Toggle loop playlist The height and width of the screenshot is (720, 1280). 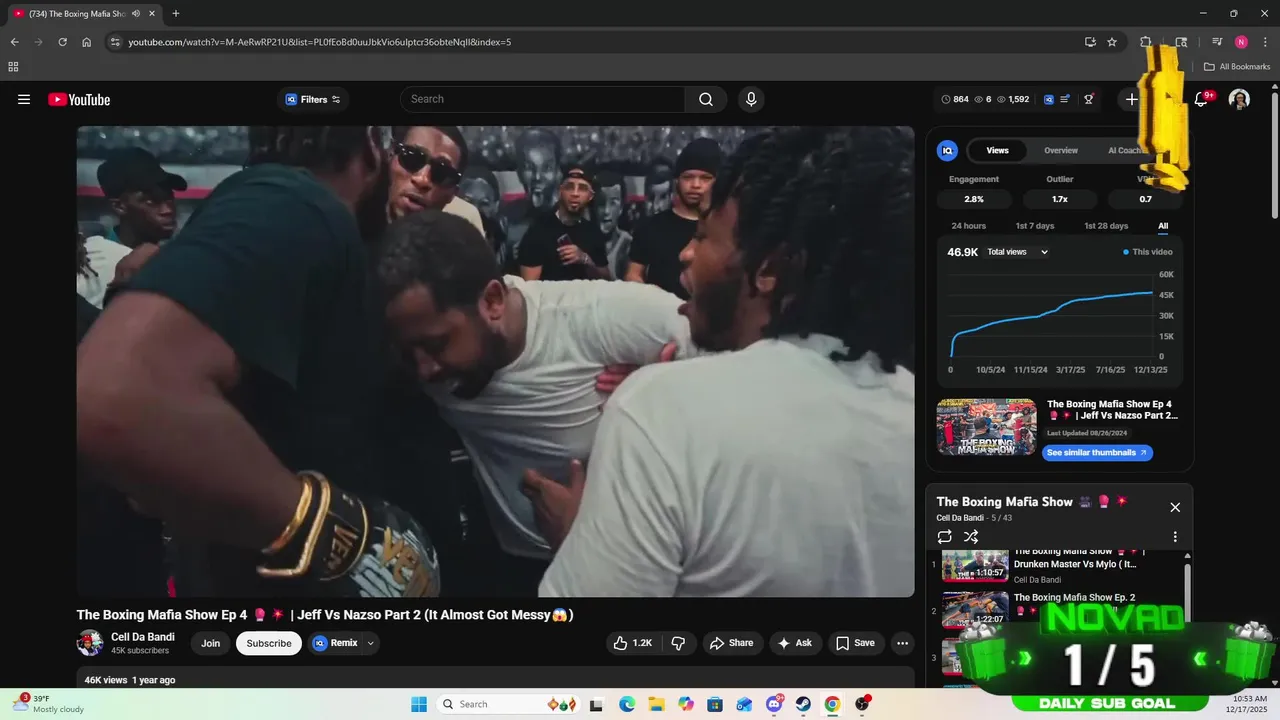pos(945,537)
